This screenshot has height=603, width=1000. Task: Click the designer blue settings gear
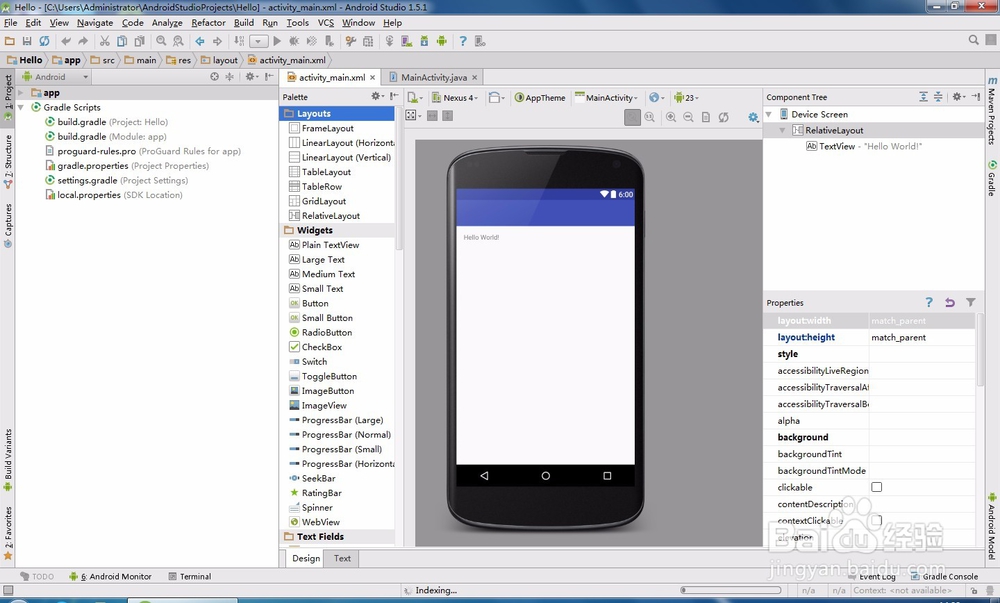click(753, 117)
